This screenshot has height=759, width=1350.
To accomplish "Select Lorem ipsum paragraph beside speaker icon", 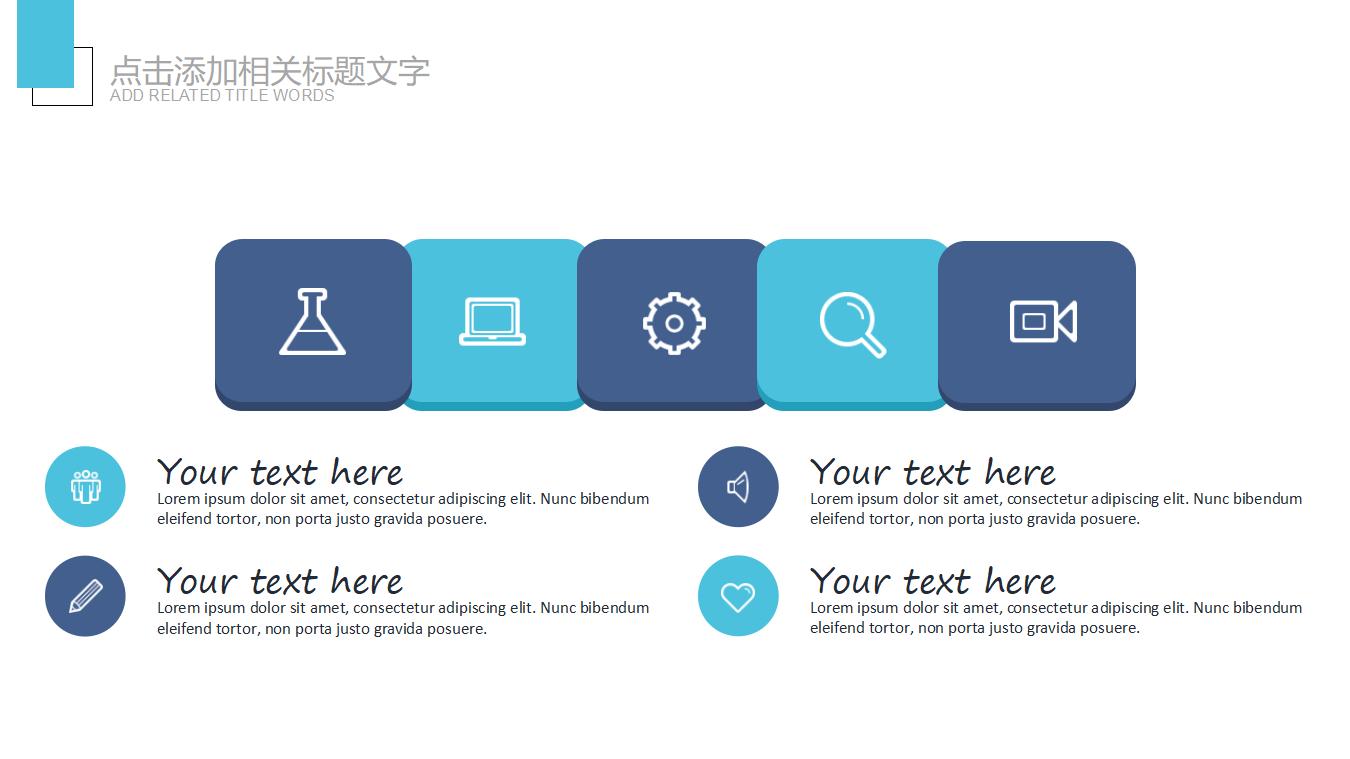I will click(x=1056, y=509).
